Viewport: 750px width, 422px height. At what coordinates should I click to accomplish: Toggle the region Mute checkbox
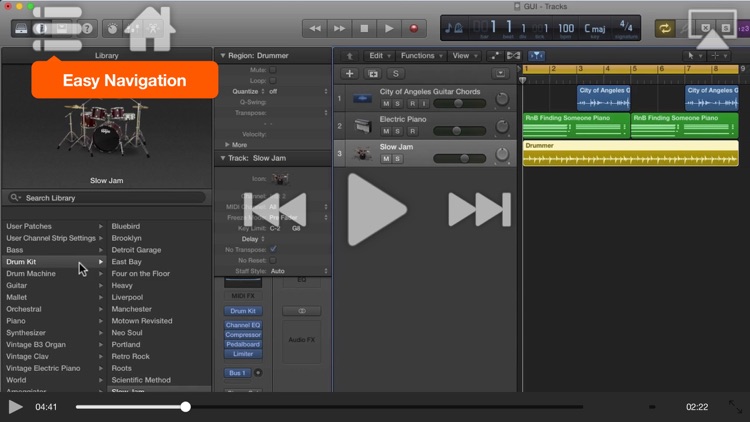(273, 70)
